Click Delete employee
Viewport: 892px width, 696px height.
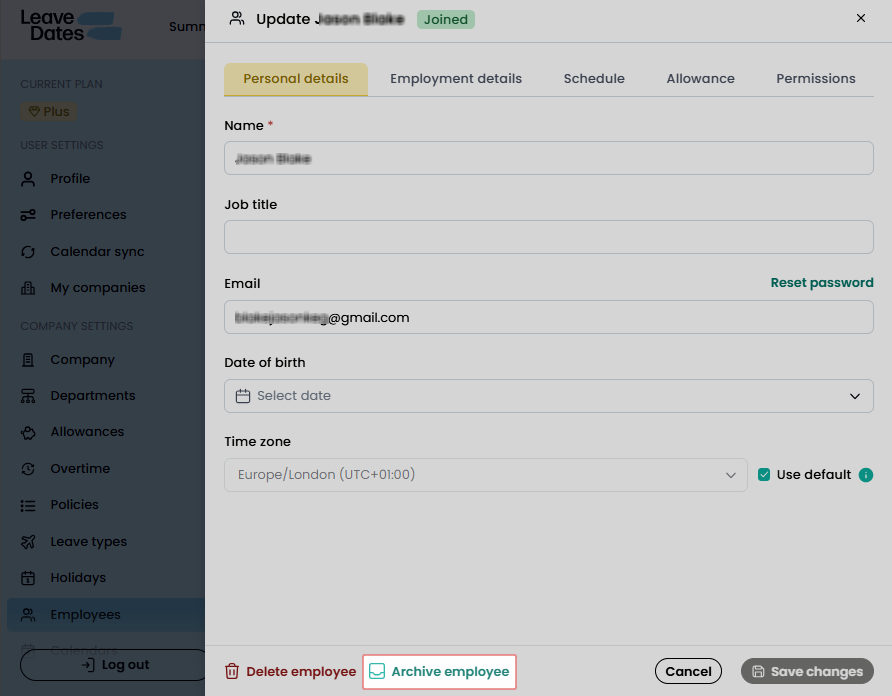(291, 672)
